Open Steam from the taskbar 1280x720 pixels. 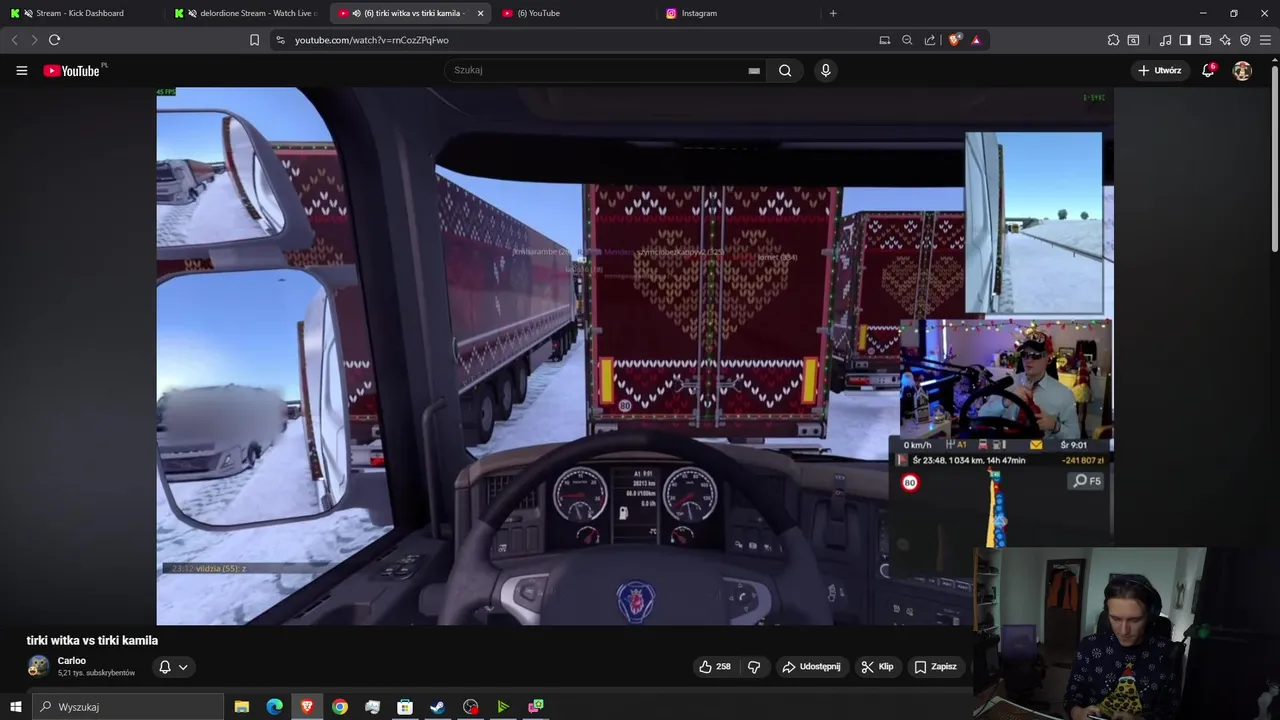pos(438,707)
